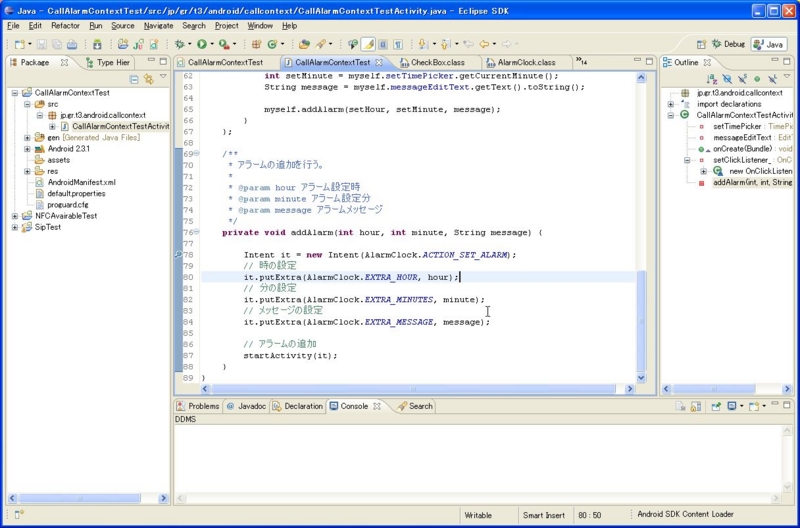Close the Console view tab

(x=377, y=407)
